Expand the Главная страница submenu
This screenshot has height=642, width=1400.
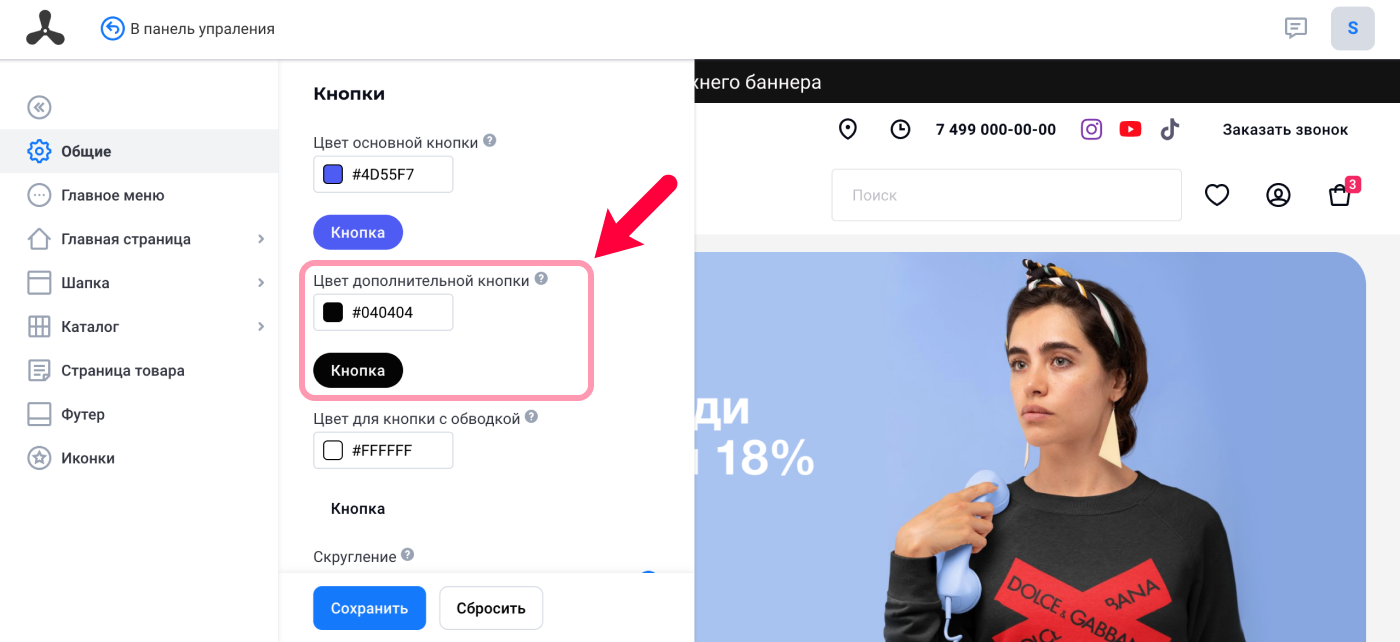pyautogui.click(x=261, y=239)
